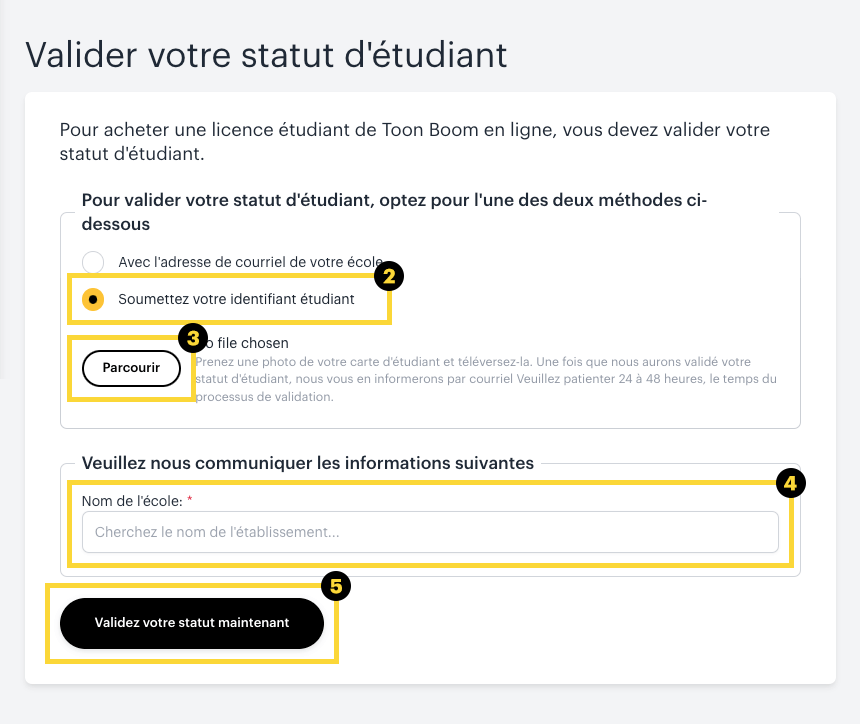Focus the school name search field
Screen dimensions: 860x724
point(430,532)
